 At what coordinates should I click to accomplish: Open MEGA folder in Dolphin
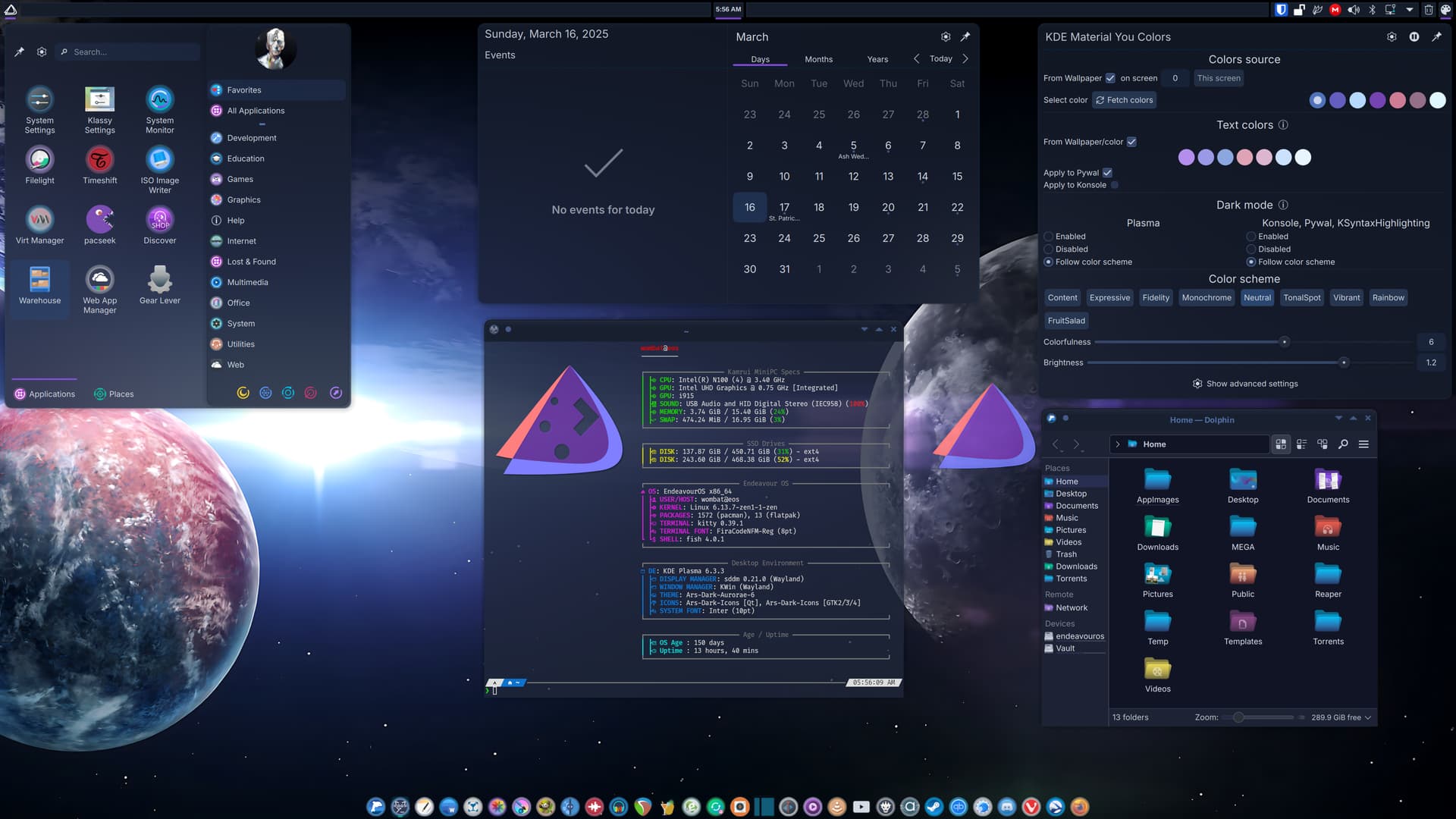click(x=1243, y=533)
